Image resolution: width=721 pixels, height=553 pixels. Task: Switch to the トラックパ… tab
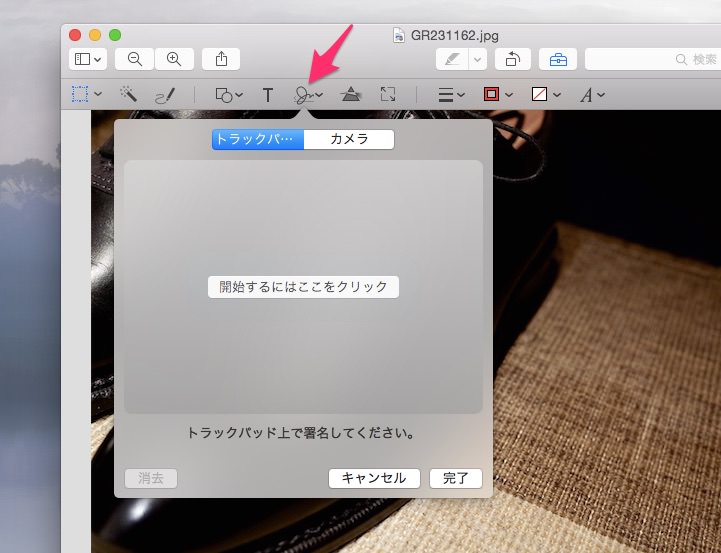[258, 139]
